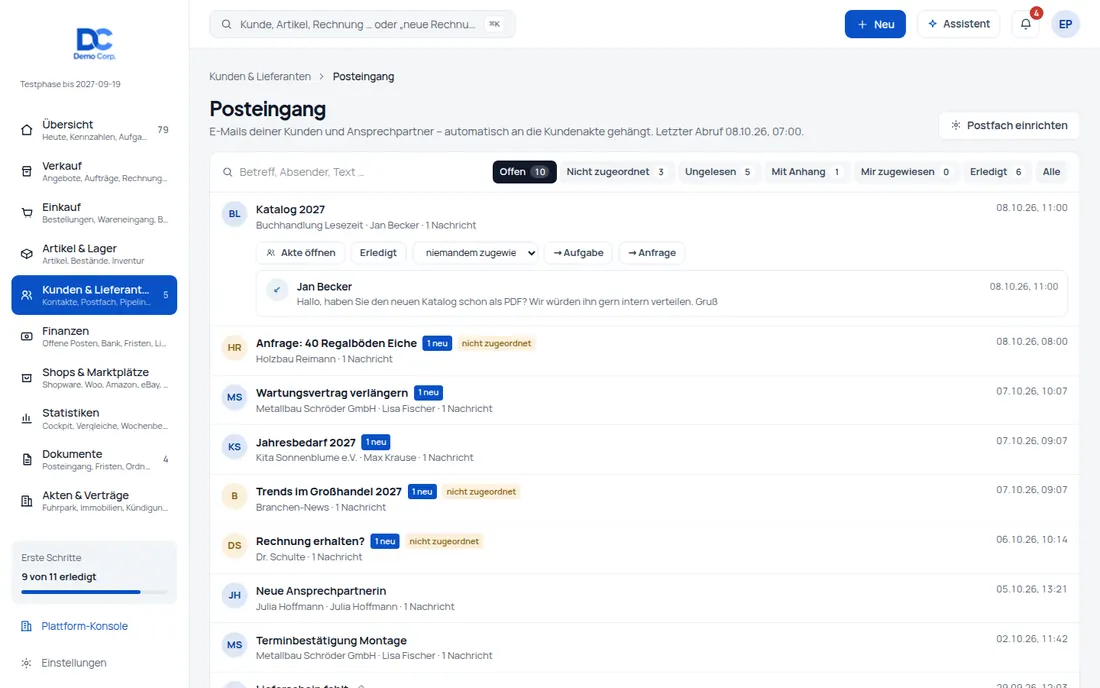Click the house icon beside Übersicht
The height and width of the screenshot is (688, 1100).
(x=27, y=130)
